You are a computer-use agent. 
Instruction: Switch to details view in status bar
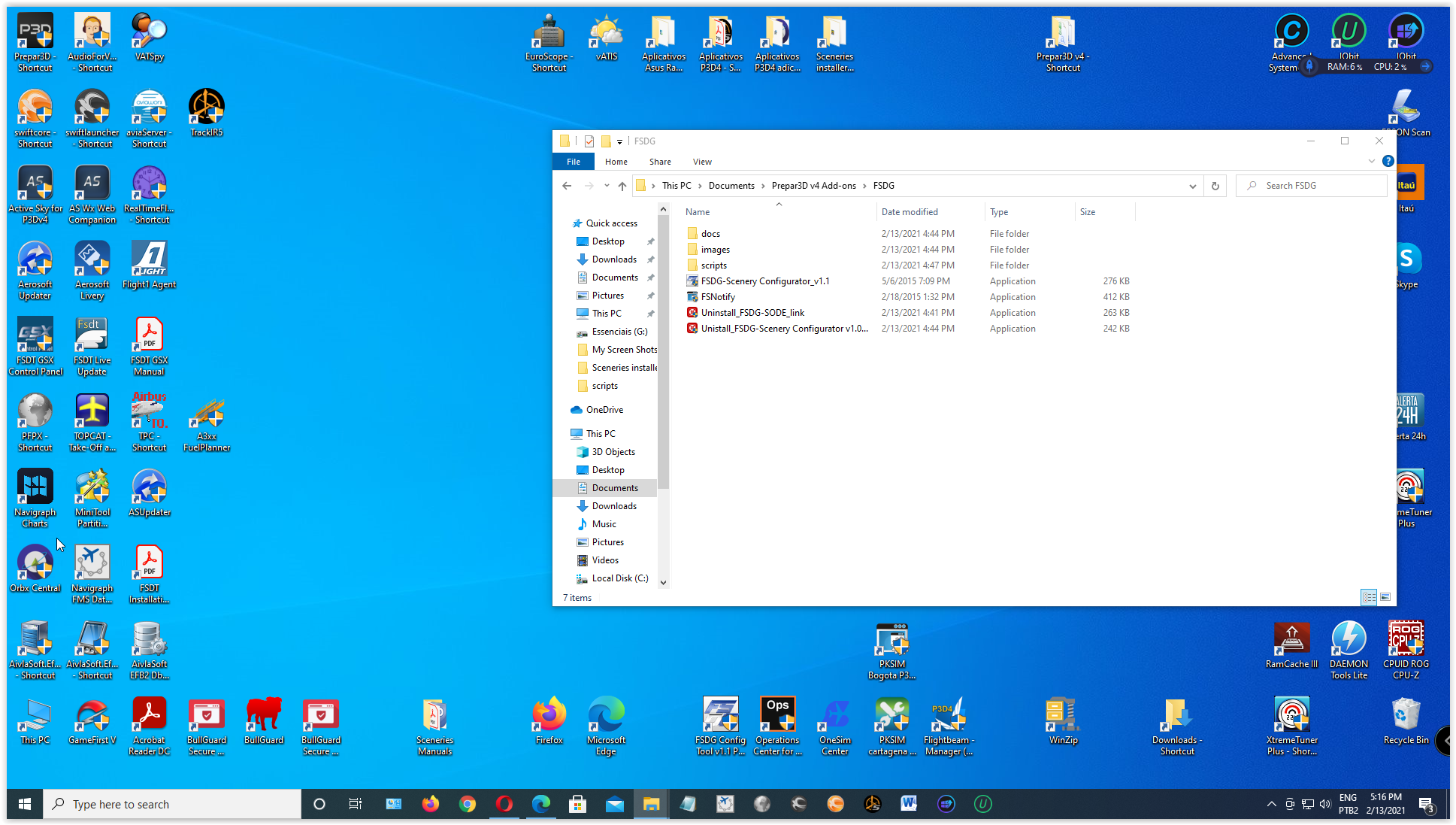coord(1369,597)
